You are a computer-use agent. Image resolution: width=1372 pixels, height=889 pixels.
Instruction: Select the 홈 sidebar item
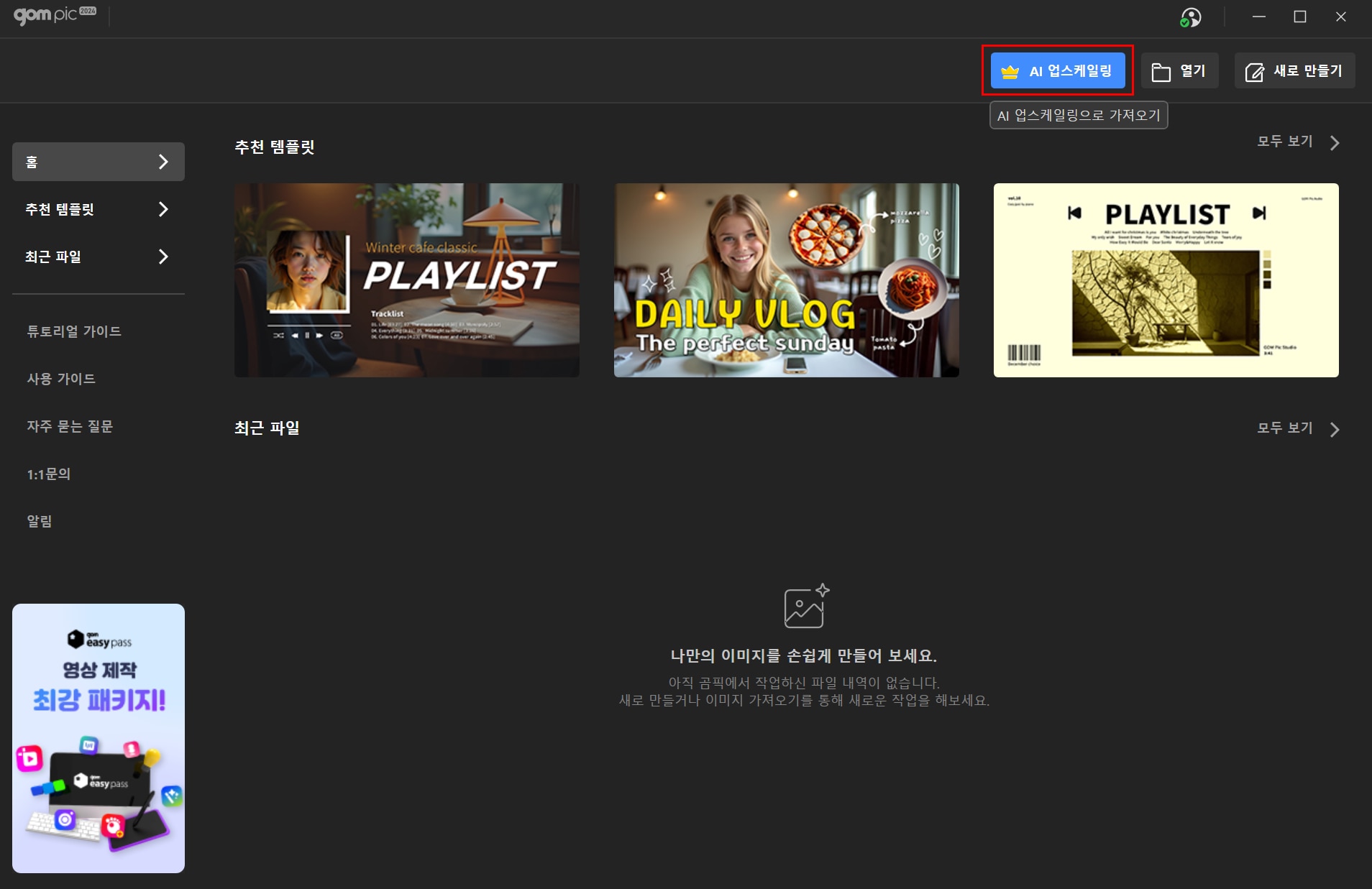[99, 162]
